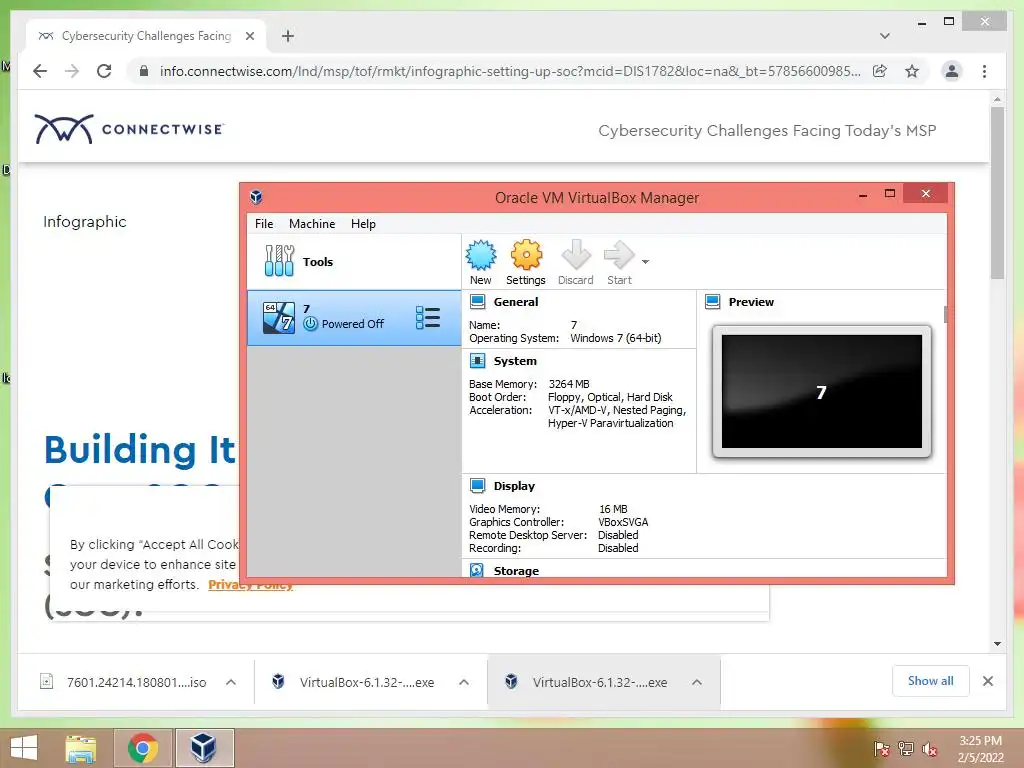
Task: Expand options for highlighted VirtualBox exe download
Action: point(697,682)
